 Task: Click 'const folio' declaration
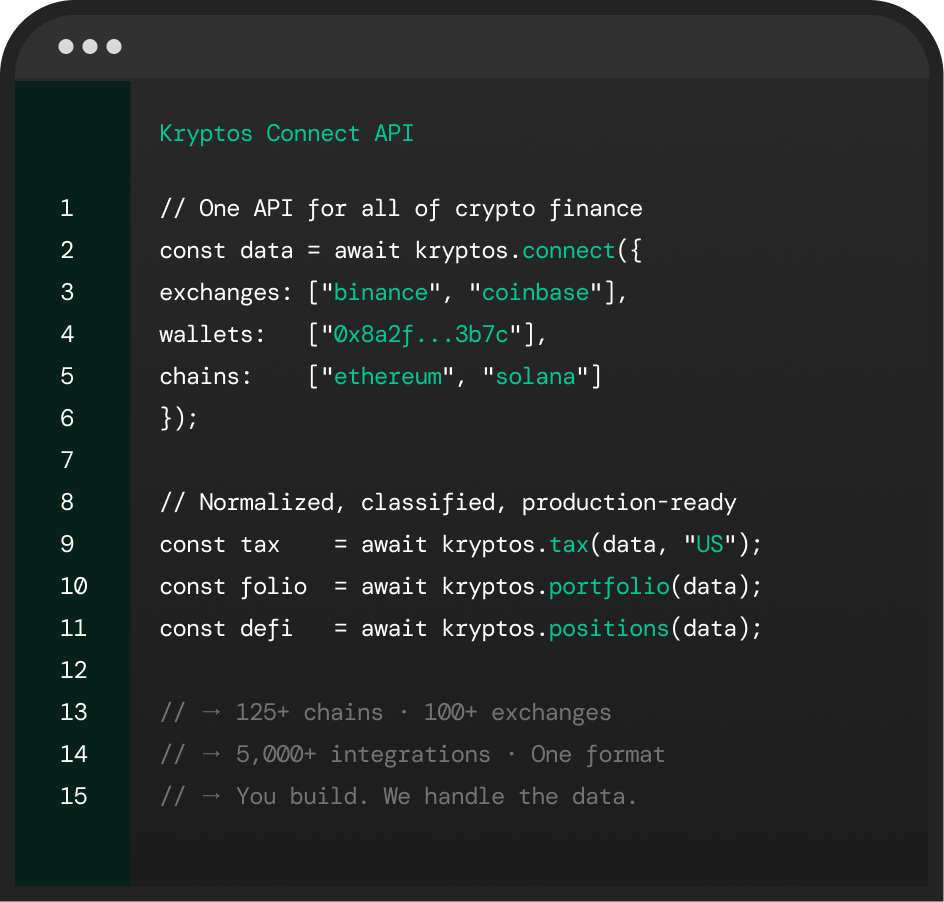tap(233, 587)
